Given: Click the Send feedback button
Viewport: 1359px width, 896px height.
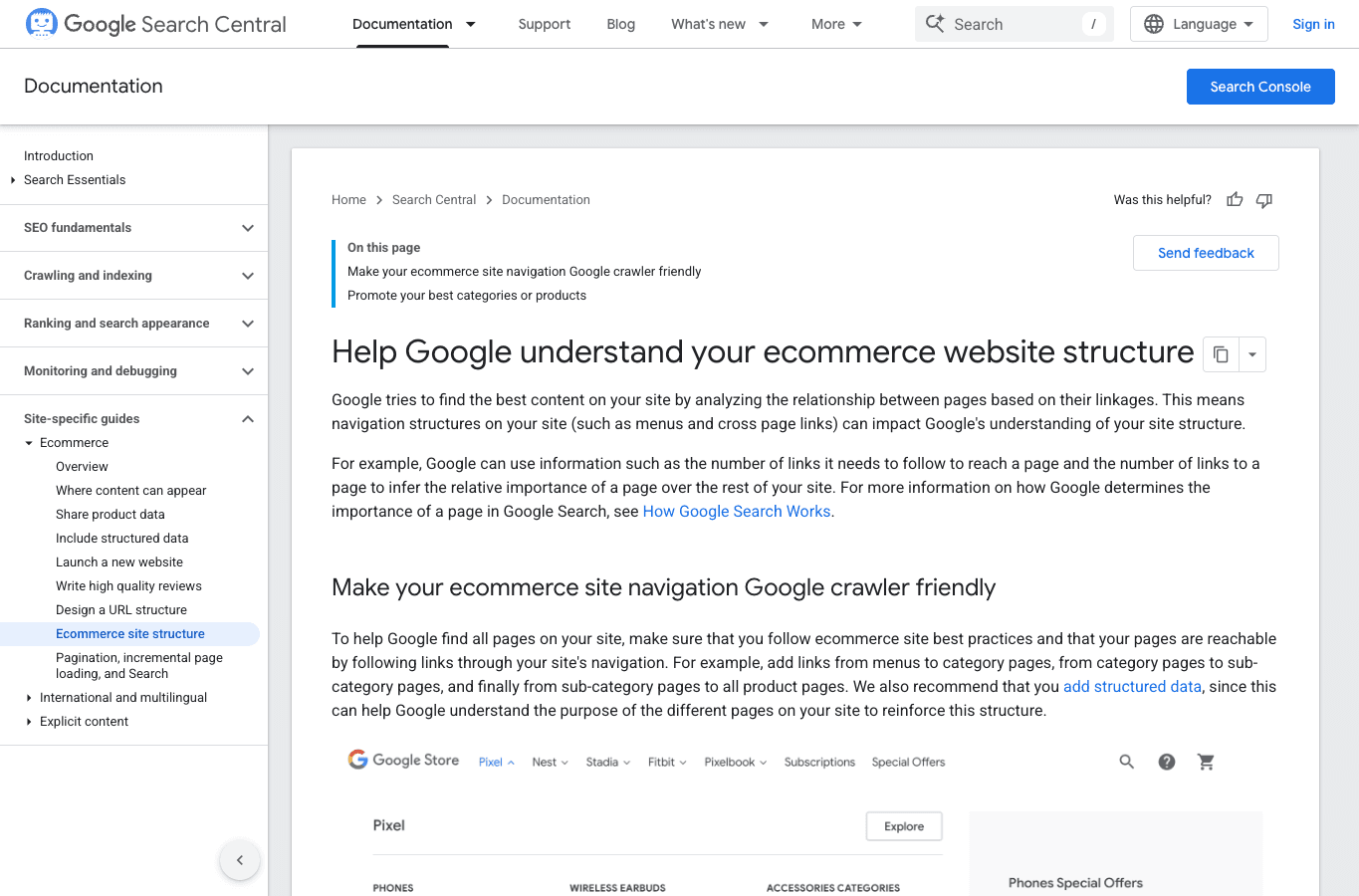Looking at the screenshot, I should (1206, 253).
